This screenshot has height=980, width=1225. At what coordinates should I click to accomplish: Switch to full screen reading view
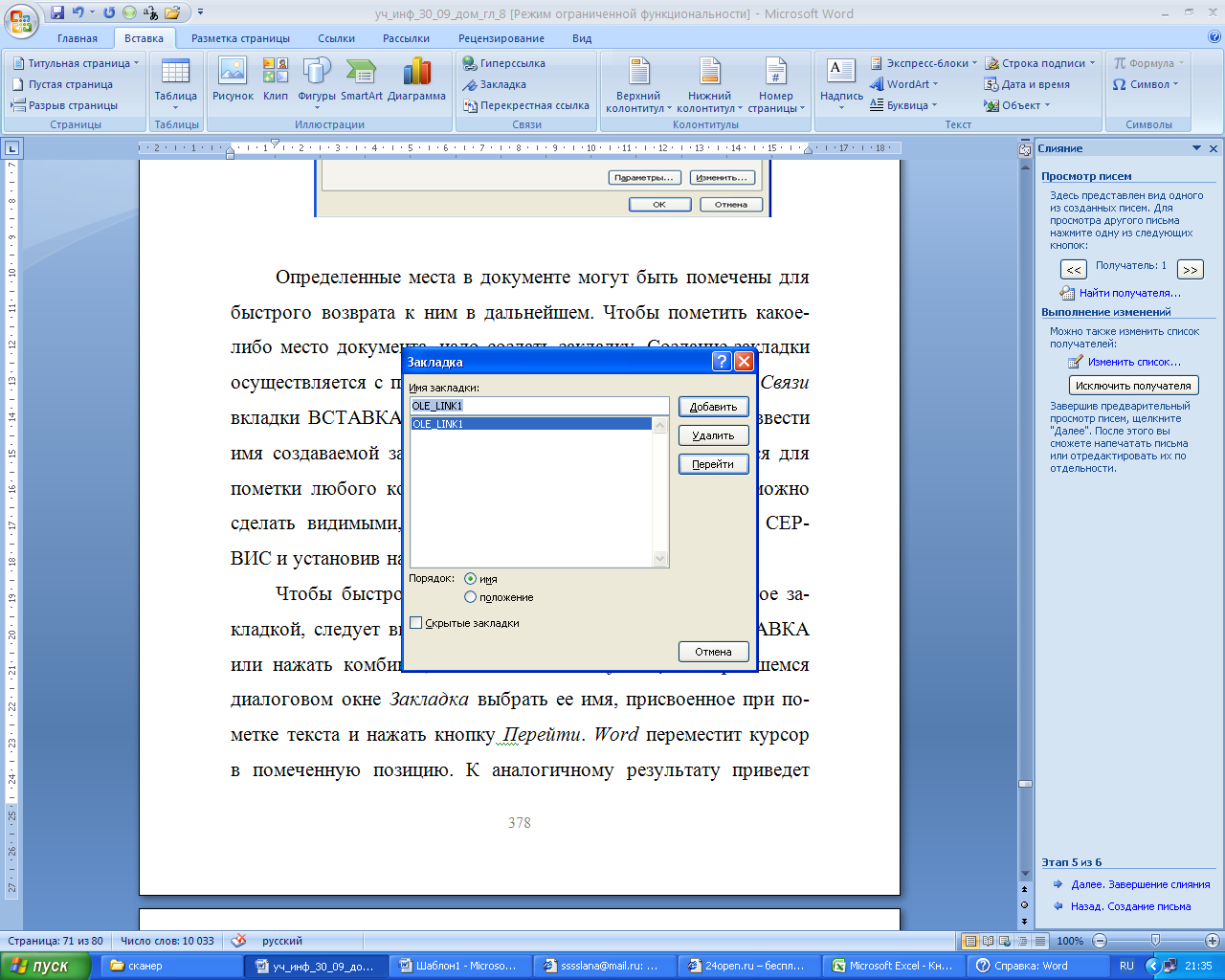[988, 941]
